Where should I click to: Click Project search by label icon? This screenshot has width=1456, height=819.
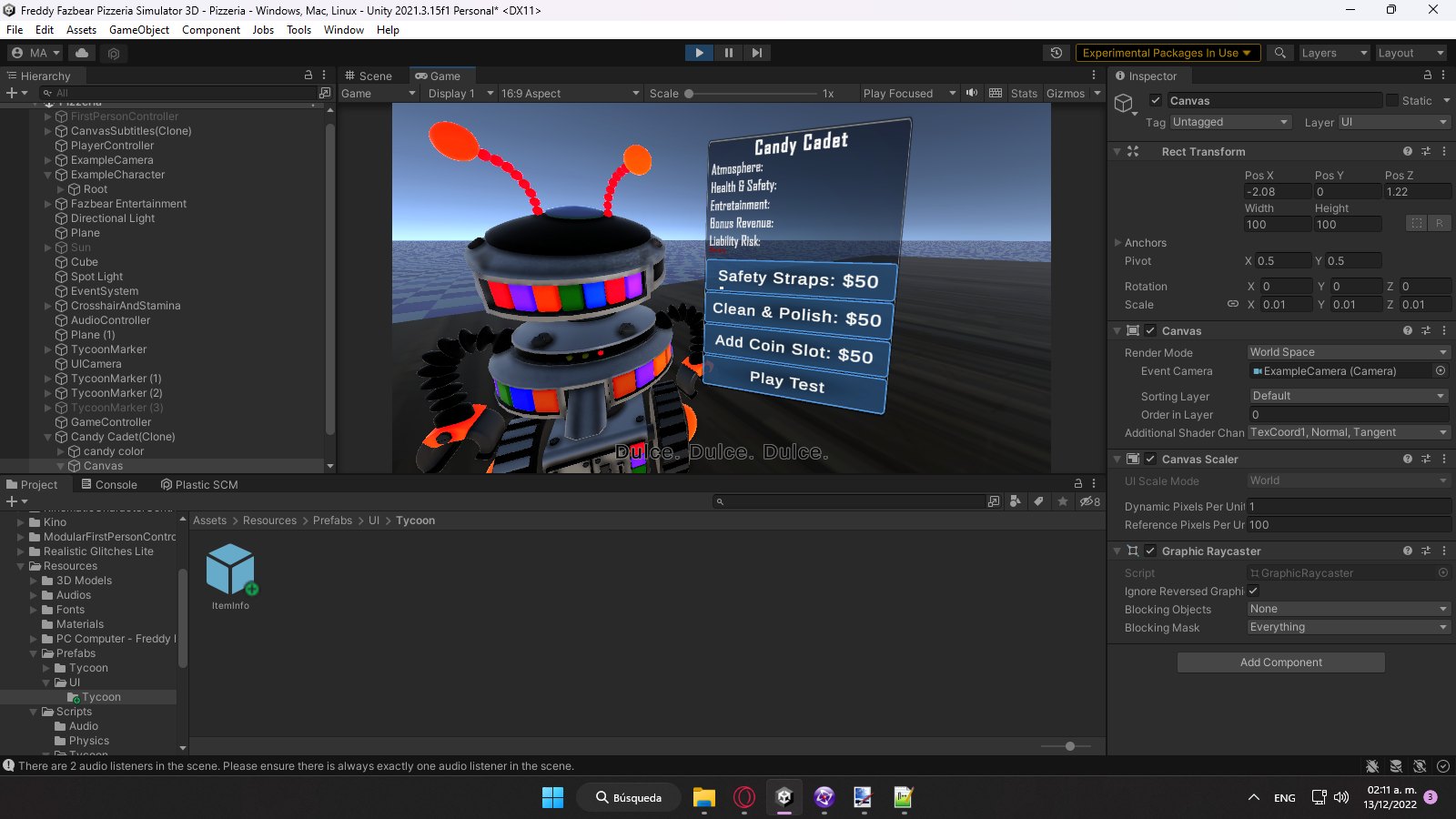pos(1038,501)
